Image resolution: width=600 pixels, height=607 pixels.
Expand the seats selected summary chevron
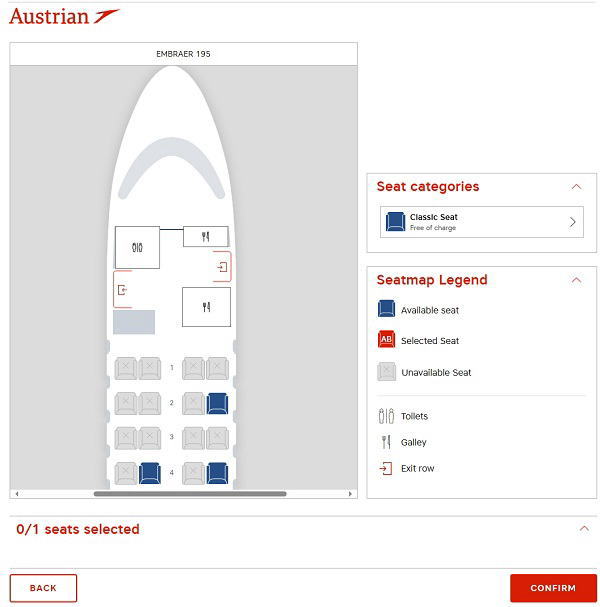pos(584,529)
